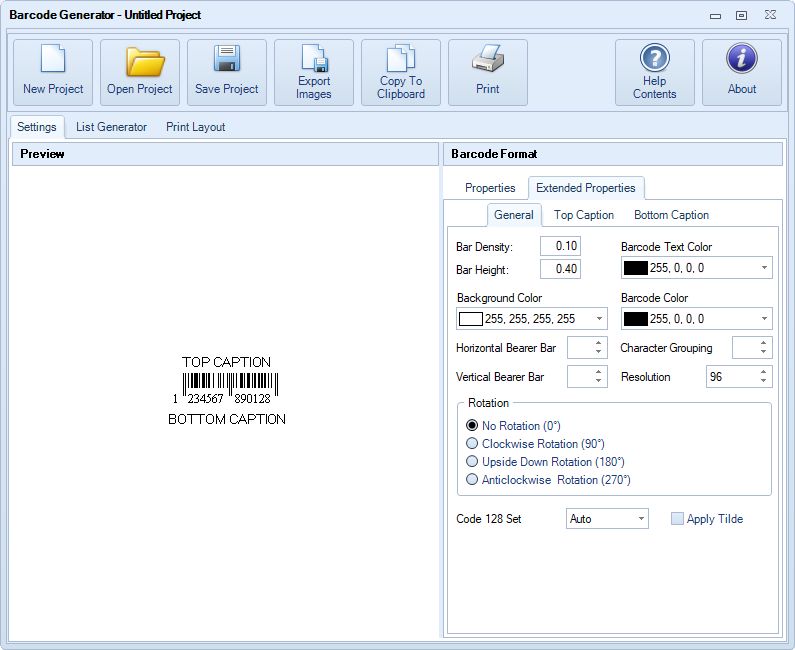This screenshot has height=650, width=795.
Task: Click the Export Images icon
Action: pyautogui.click(x=314, y=60)
